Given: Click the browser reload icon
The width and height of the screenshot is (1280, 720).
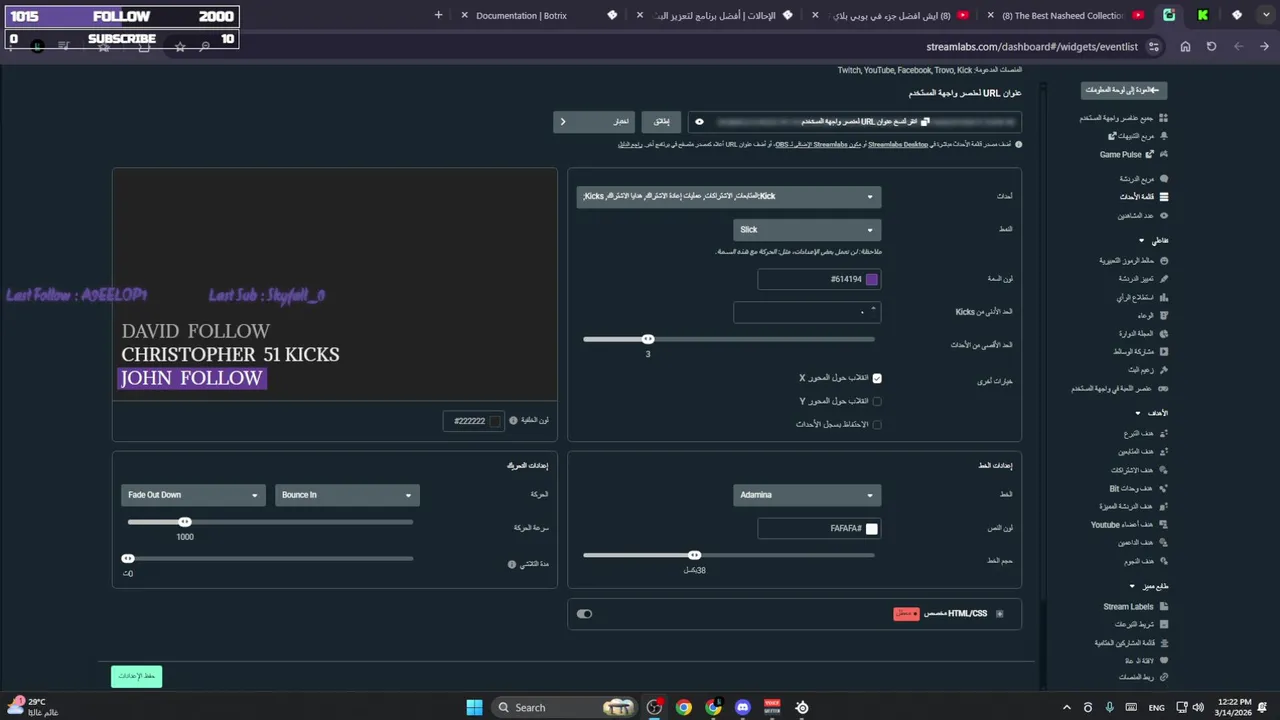Looking at the screenshot, I should click(1211, 46).
